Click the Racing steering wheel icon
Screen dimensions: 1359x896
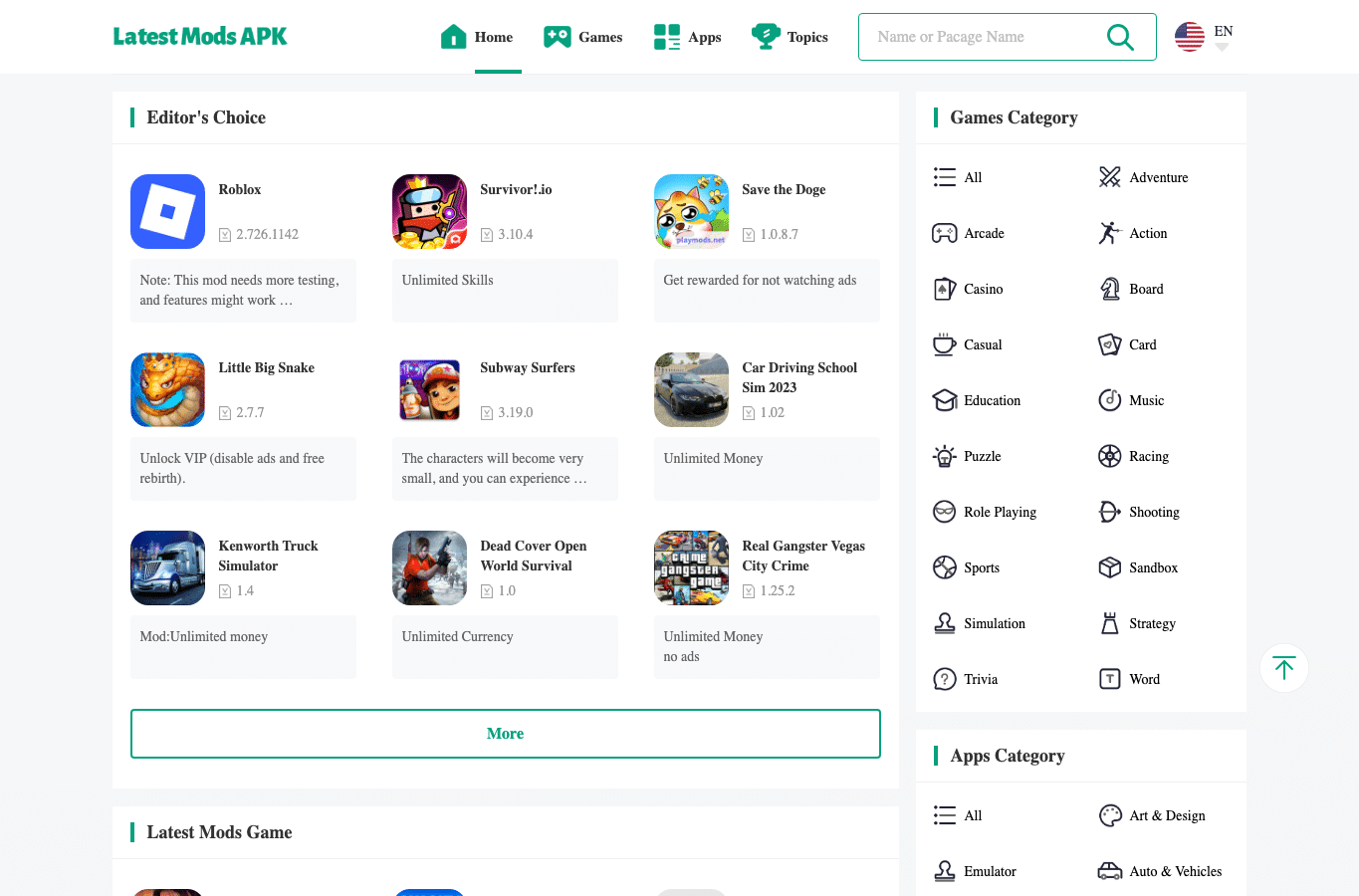[x=1109, y=456]
